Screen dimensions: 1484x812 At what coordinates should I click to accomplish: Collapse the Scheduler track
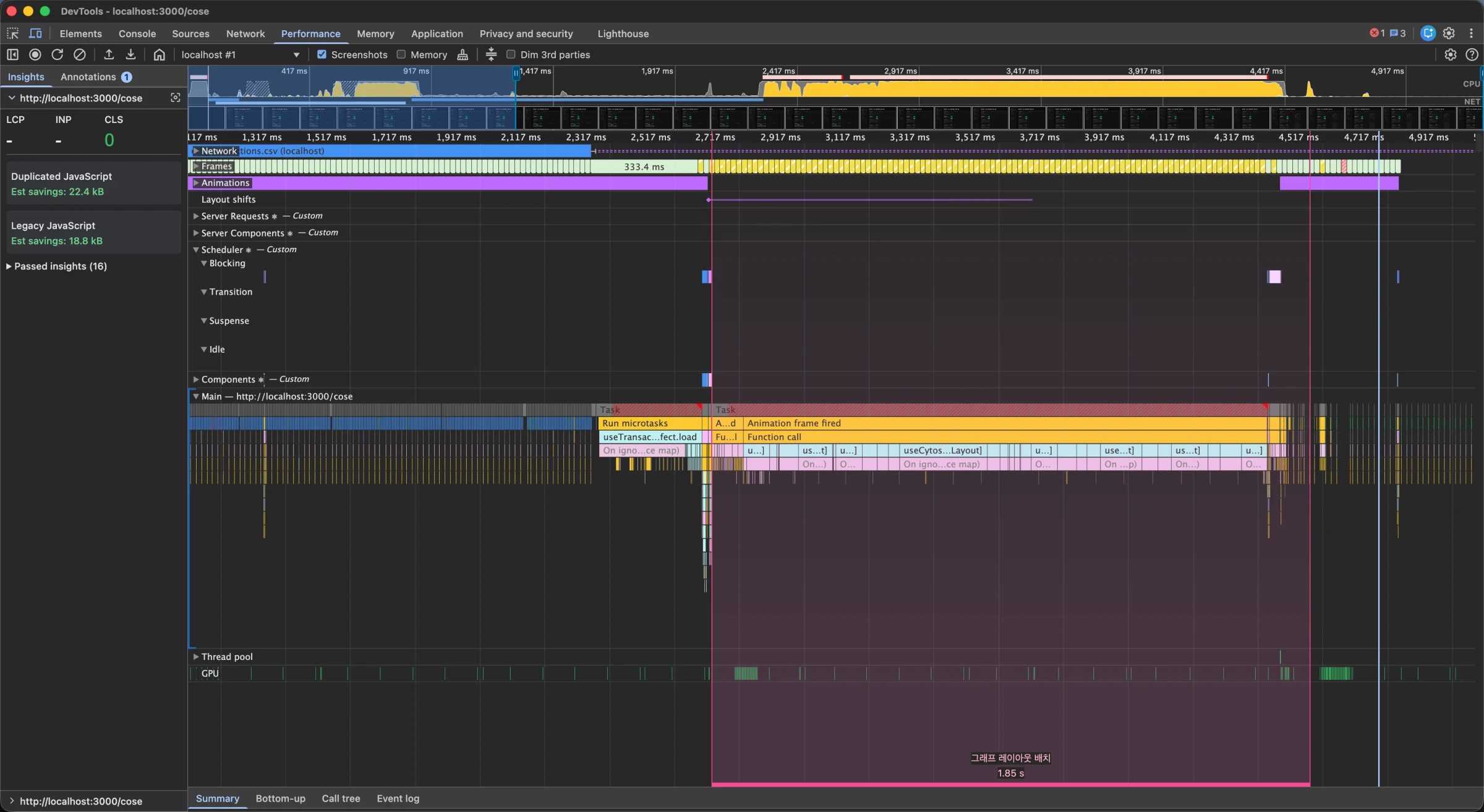tap(196, 250)
